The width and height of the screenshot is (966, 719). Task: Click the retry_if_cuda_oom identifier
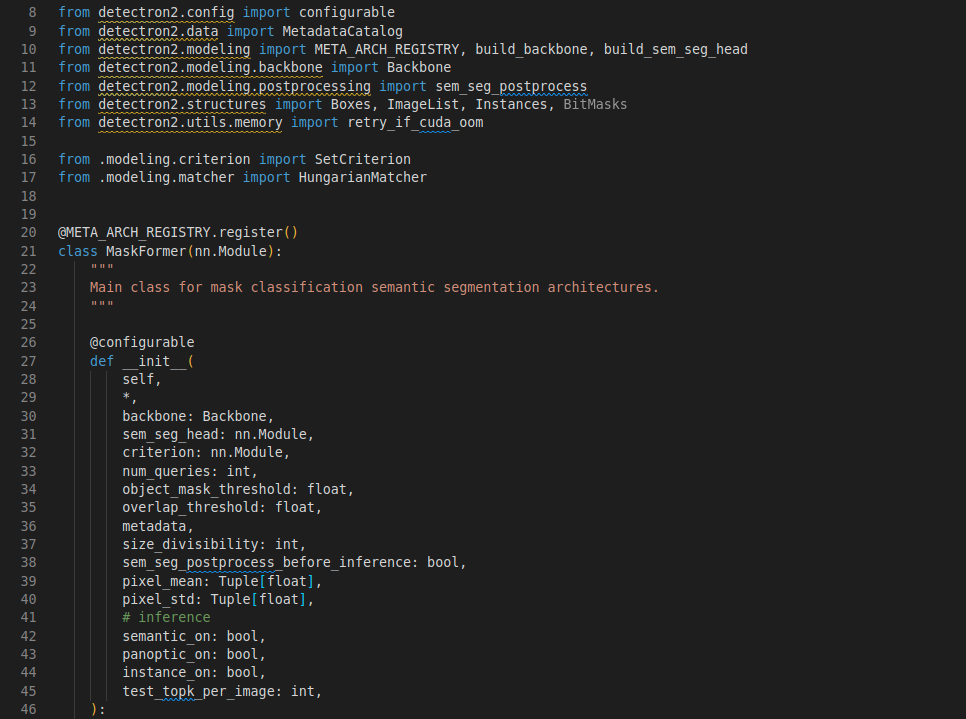pyautogui.click(x=415, y=123)
